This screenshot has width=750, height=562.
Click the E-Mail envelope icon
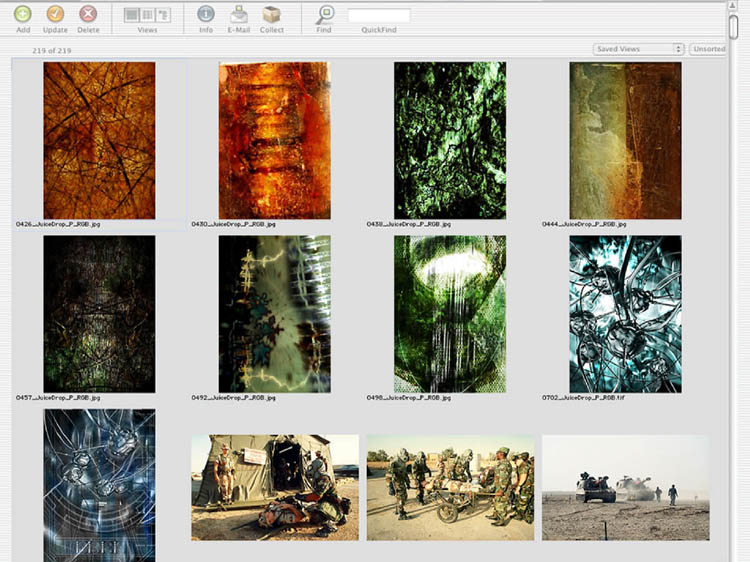(x=239, y=14)
